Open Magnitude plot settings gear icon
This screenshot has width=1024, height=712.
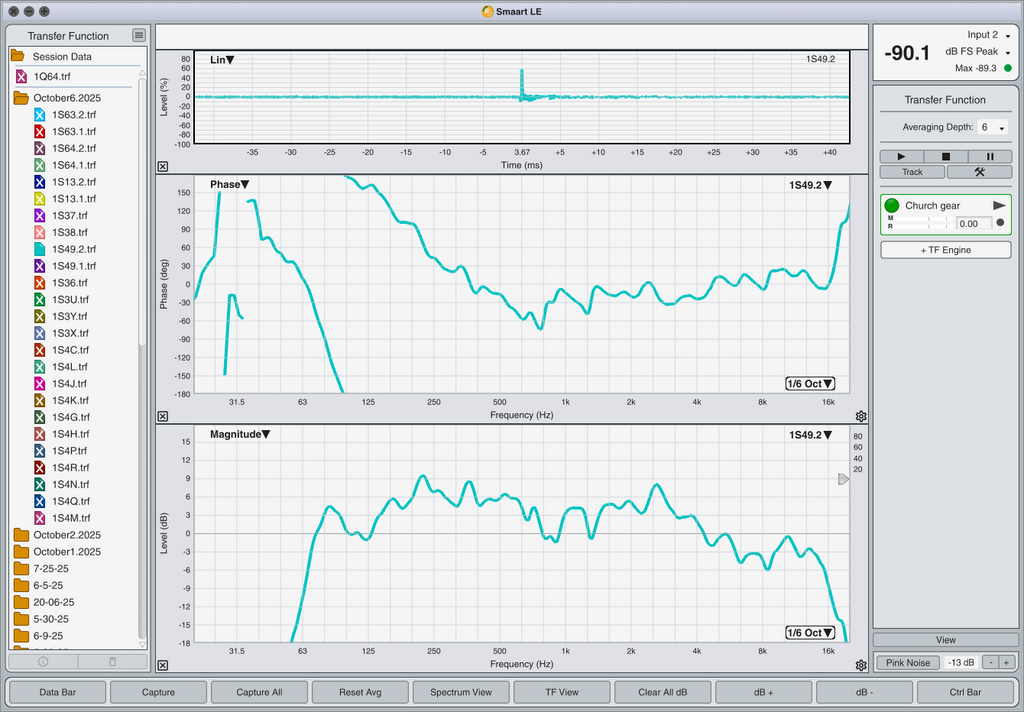click(861, 665)
